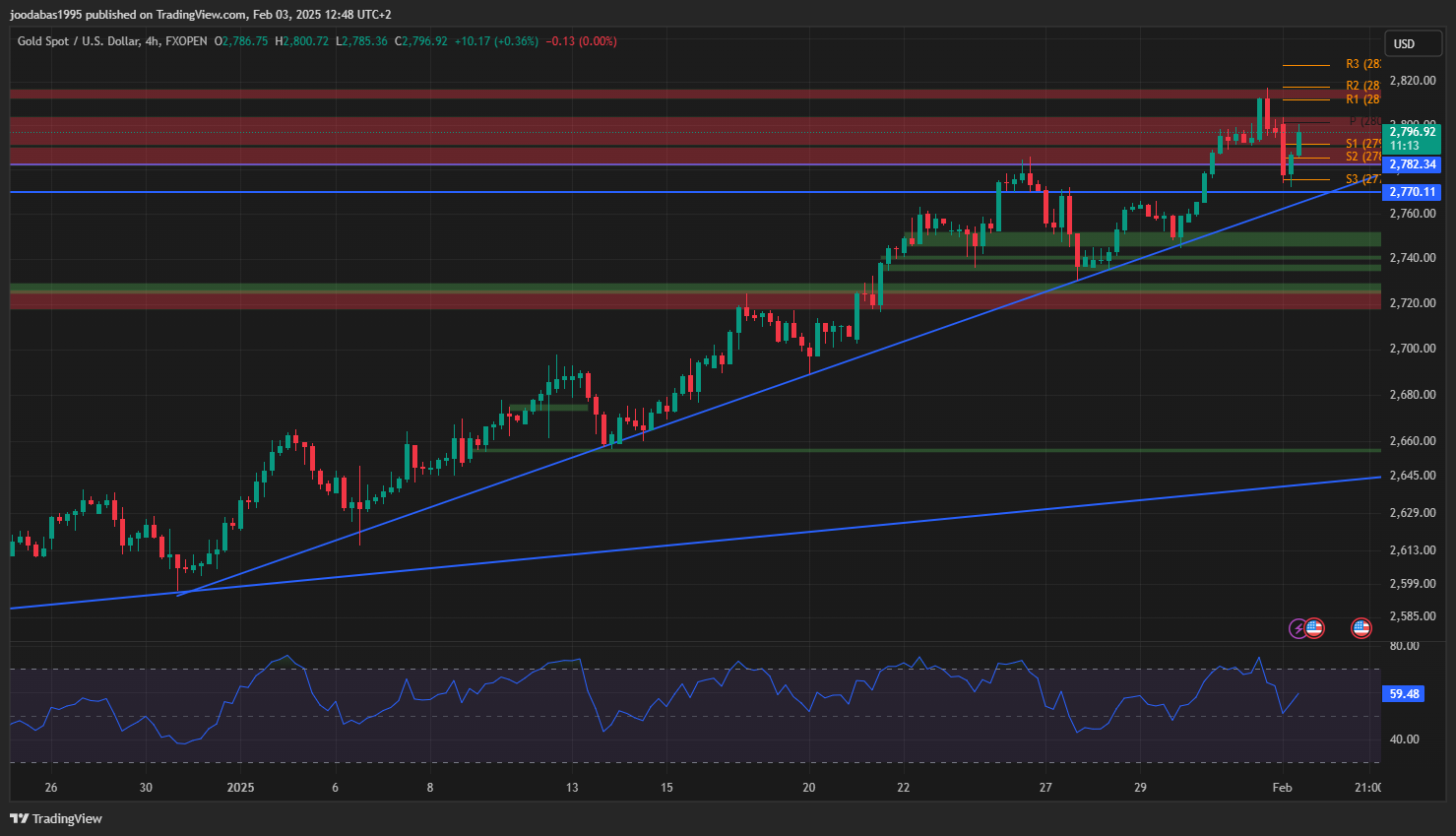Click the 2,720.00 price axis label
Viewport: 1456px width, 836px height.
click(1413, 303)
